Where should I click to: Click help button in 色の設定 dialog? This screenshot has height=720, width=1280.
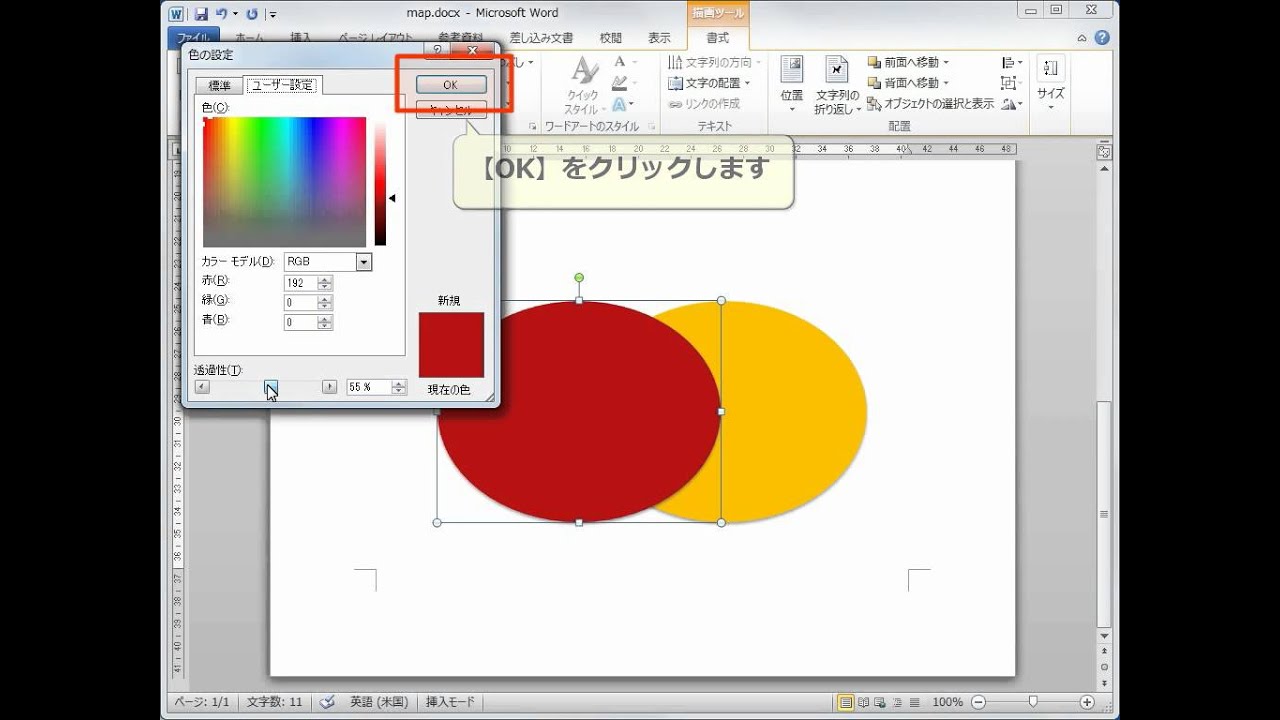437,50
